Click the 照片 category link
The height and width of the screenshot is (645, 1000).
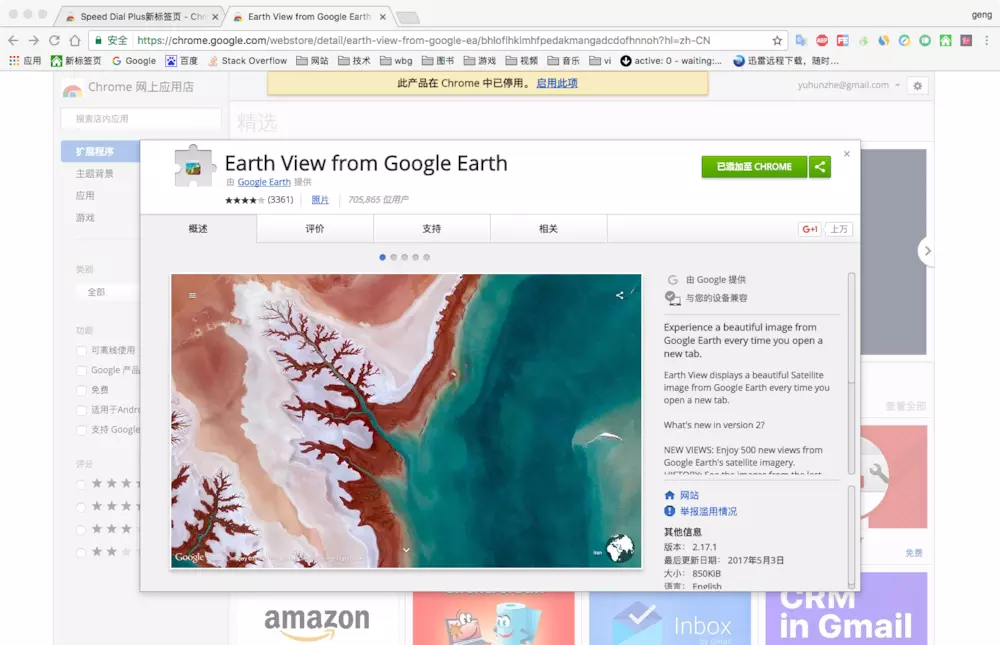tap(320, 200)
